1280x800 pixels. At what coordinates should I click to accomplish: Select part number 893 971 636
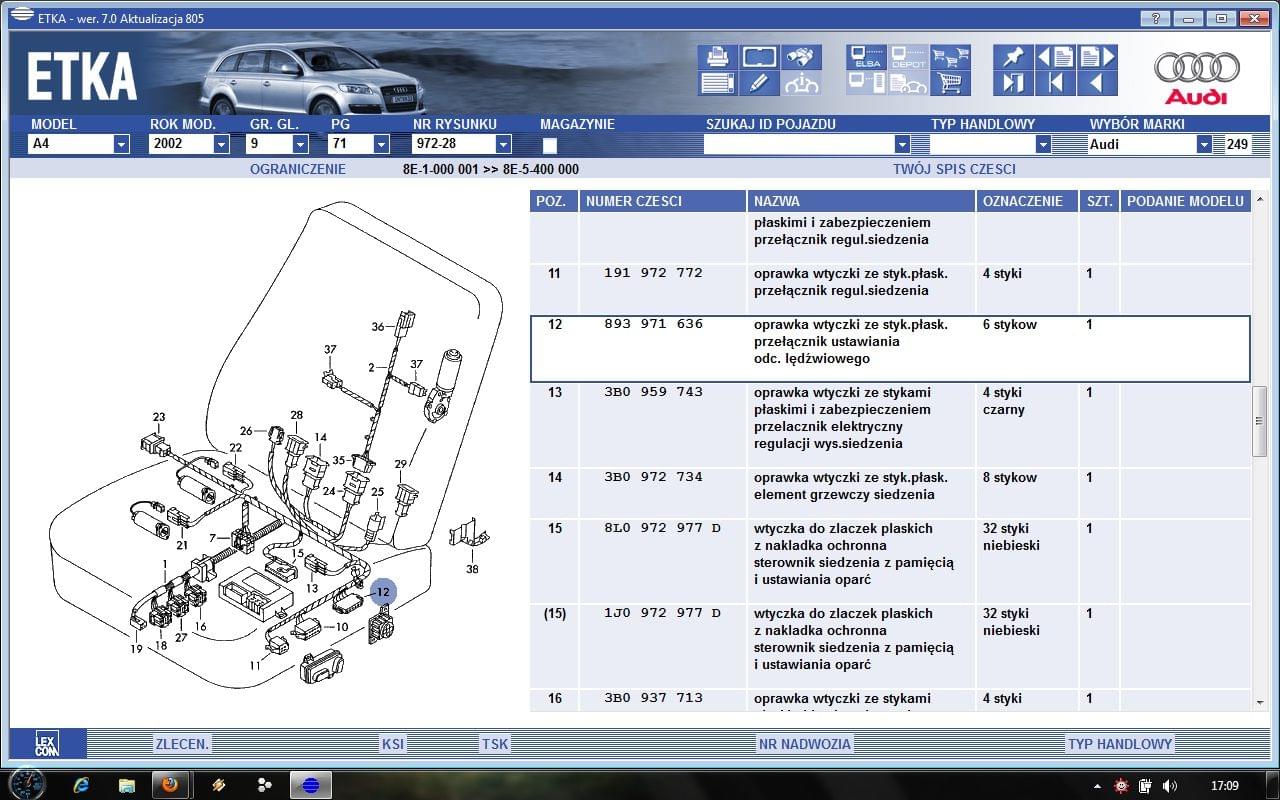pyautogui.click(x=653, y=324)
